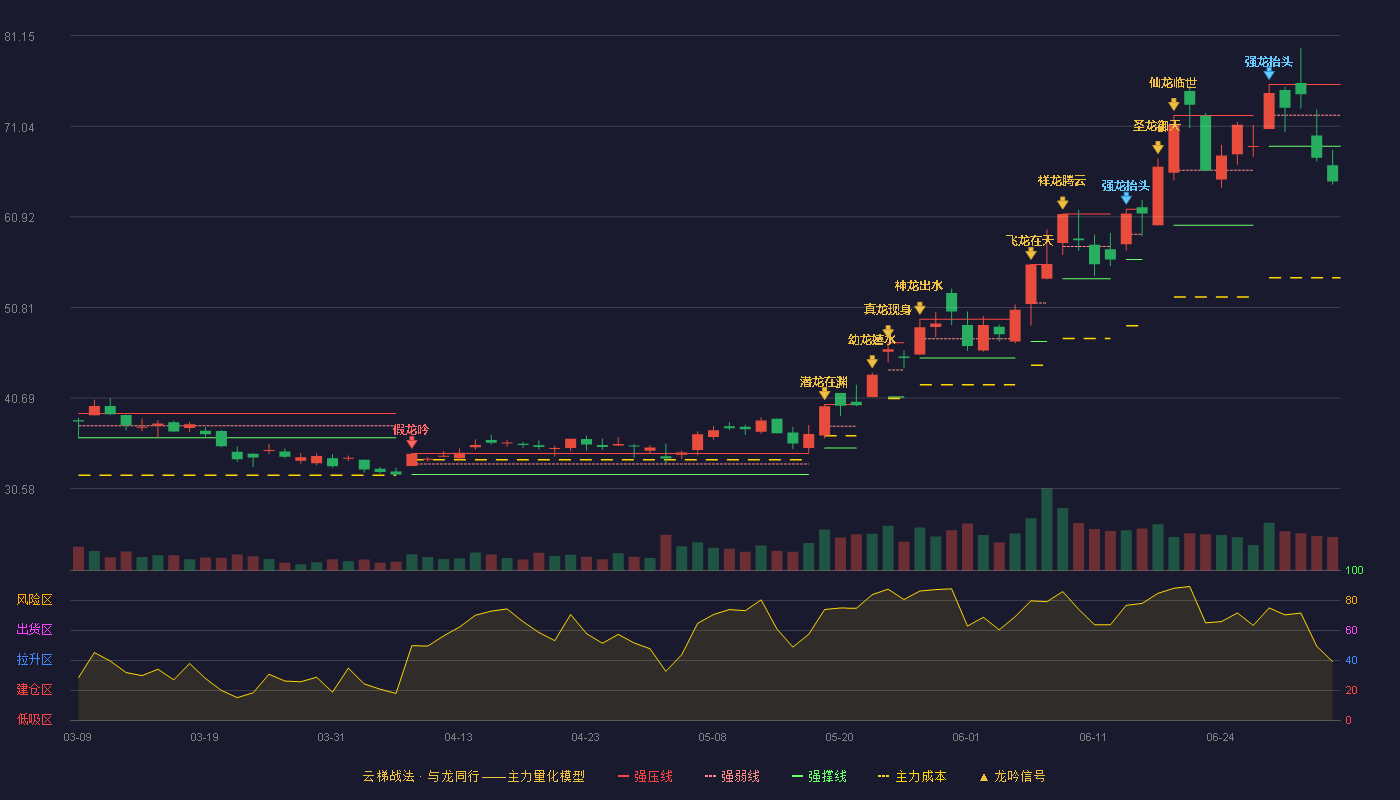This screenshot has width=1400, height=800.
Task: Click the orange 80 indicator axis value
Action: click(1351, 601)
